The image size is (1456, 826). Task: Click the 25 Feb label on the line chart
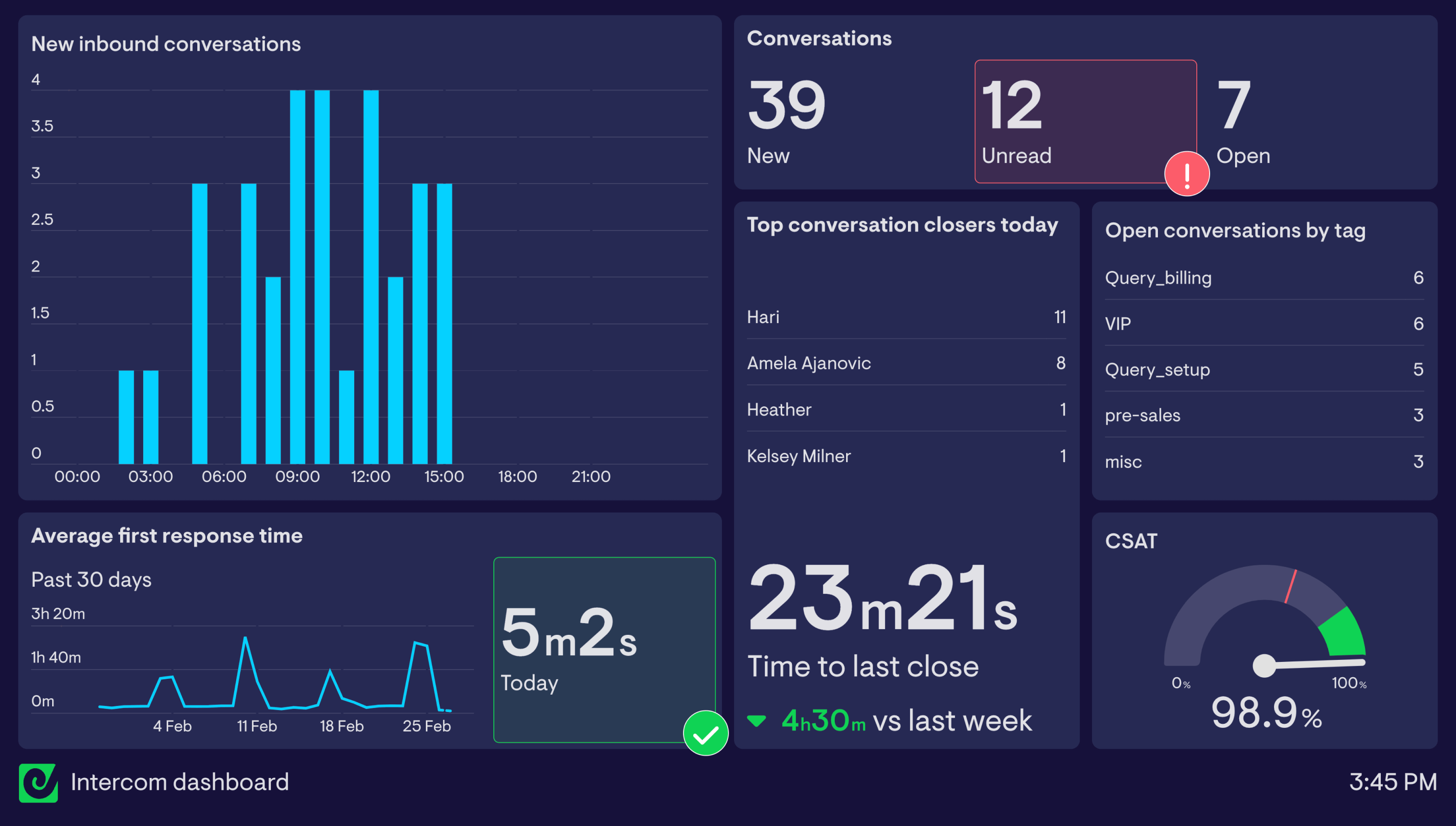[x=427, y=726]
